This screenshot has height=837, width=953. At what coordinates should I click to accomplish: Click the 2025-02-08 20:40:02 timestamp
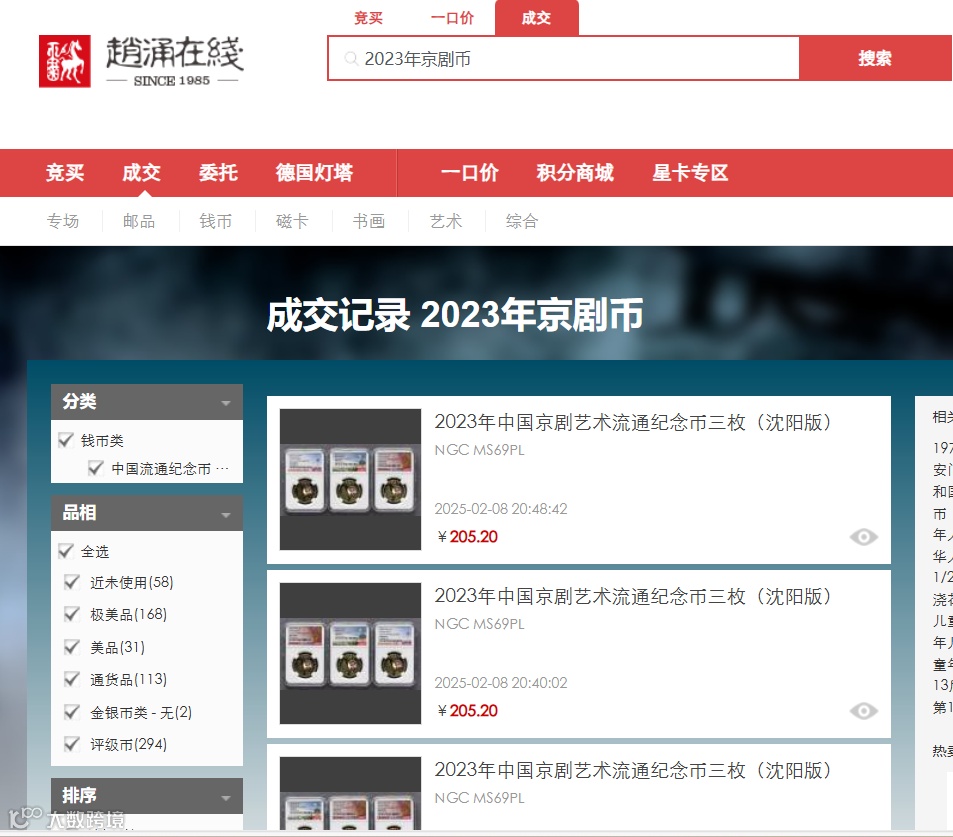[501, 683]
